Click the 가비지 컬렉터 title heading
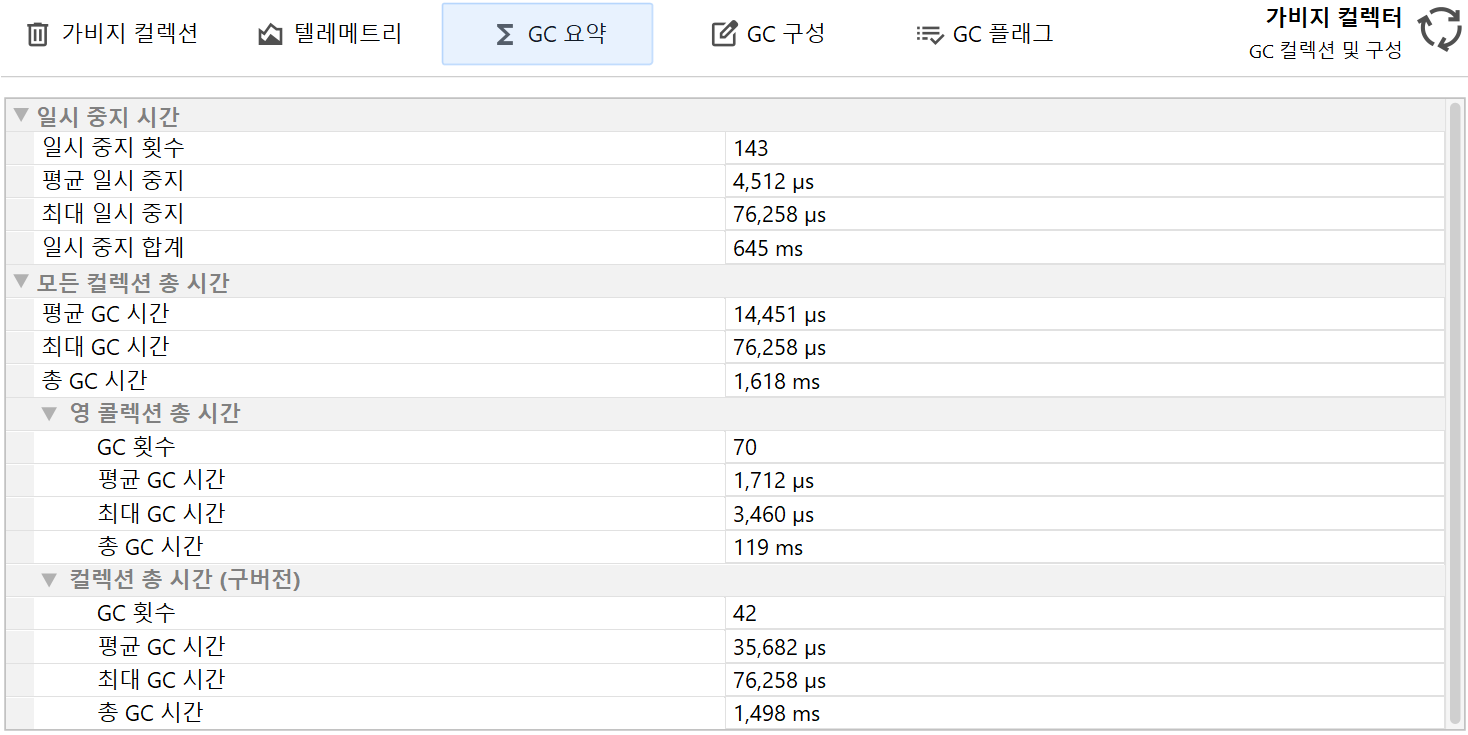The image size is (1468, 735). [1333, 18]
